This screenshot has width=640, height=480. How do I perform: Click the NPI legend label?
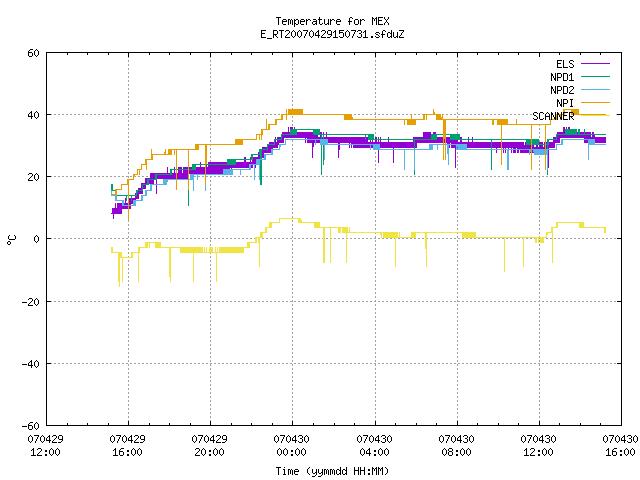click(565, 103)
